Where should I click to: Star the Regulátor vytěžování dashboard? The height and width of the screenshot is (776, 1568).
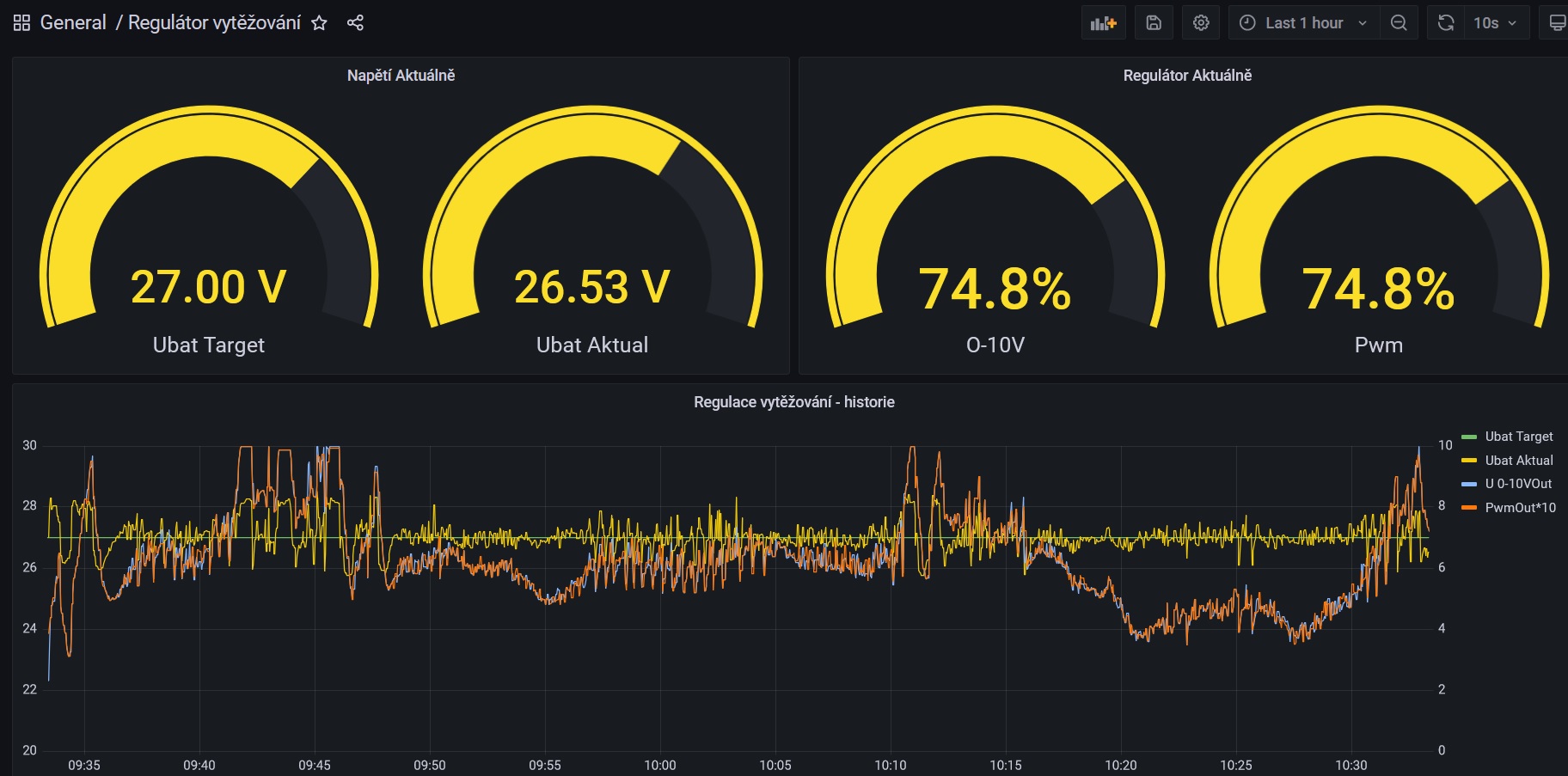tap(319, 23)
